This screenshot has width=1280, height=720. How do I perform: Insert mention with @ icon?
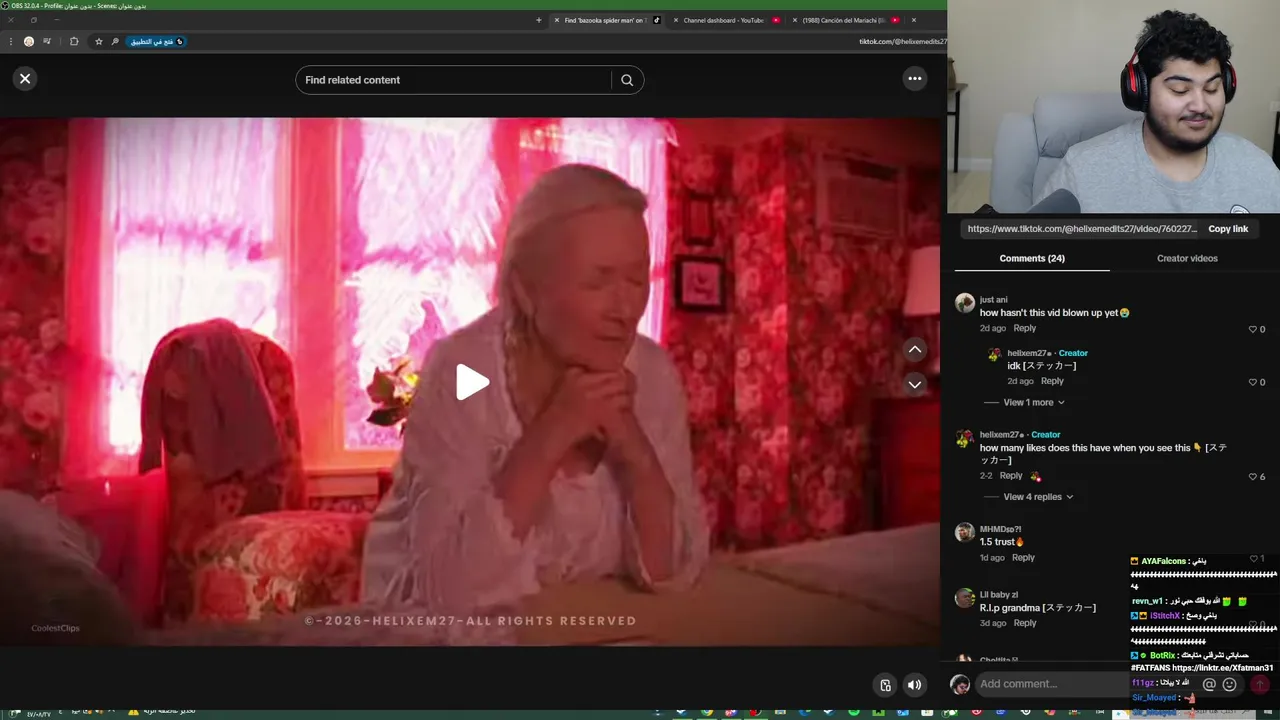1209,684
